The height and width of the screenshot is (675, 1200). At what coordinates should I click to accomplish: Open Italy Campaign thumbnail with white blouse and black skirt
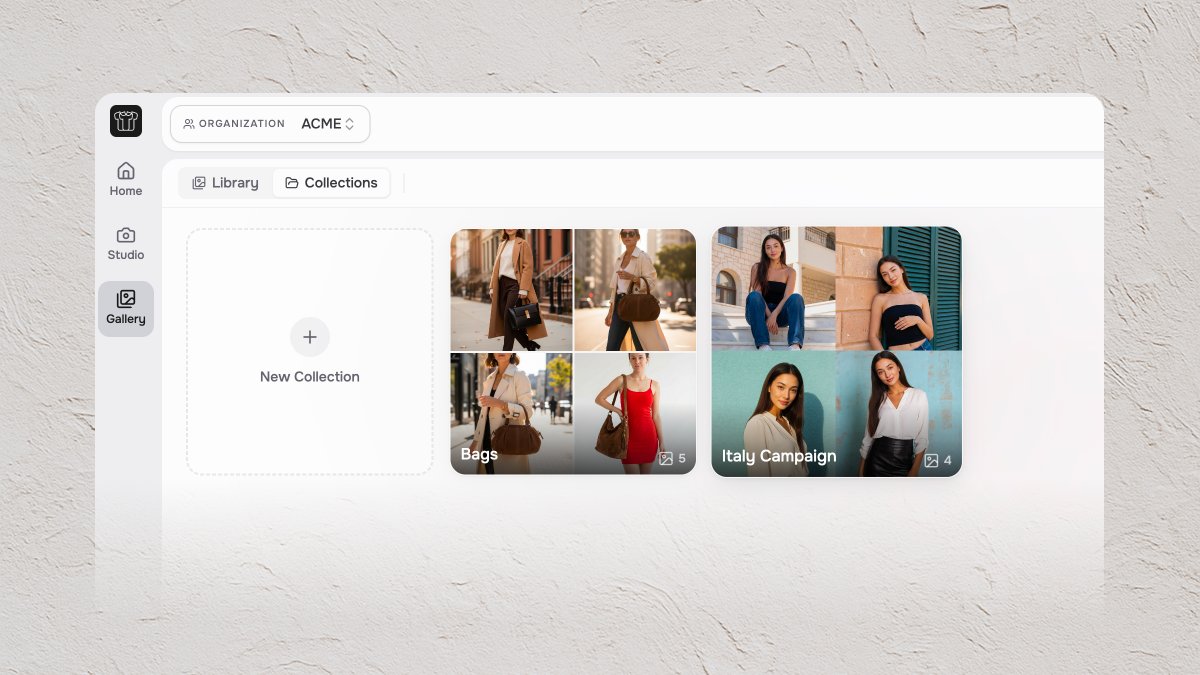899,414
